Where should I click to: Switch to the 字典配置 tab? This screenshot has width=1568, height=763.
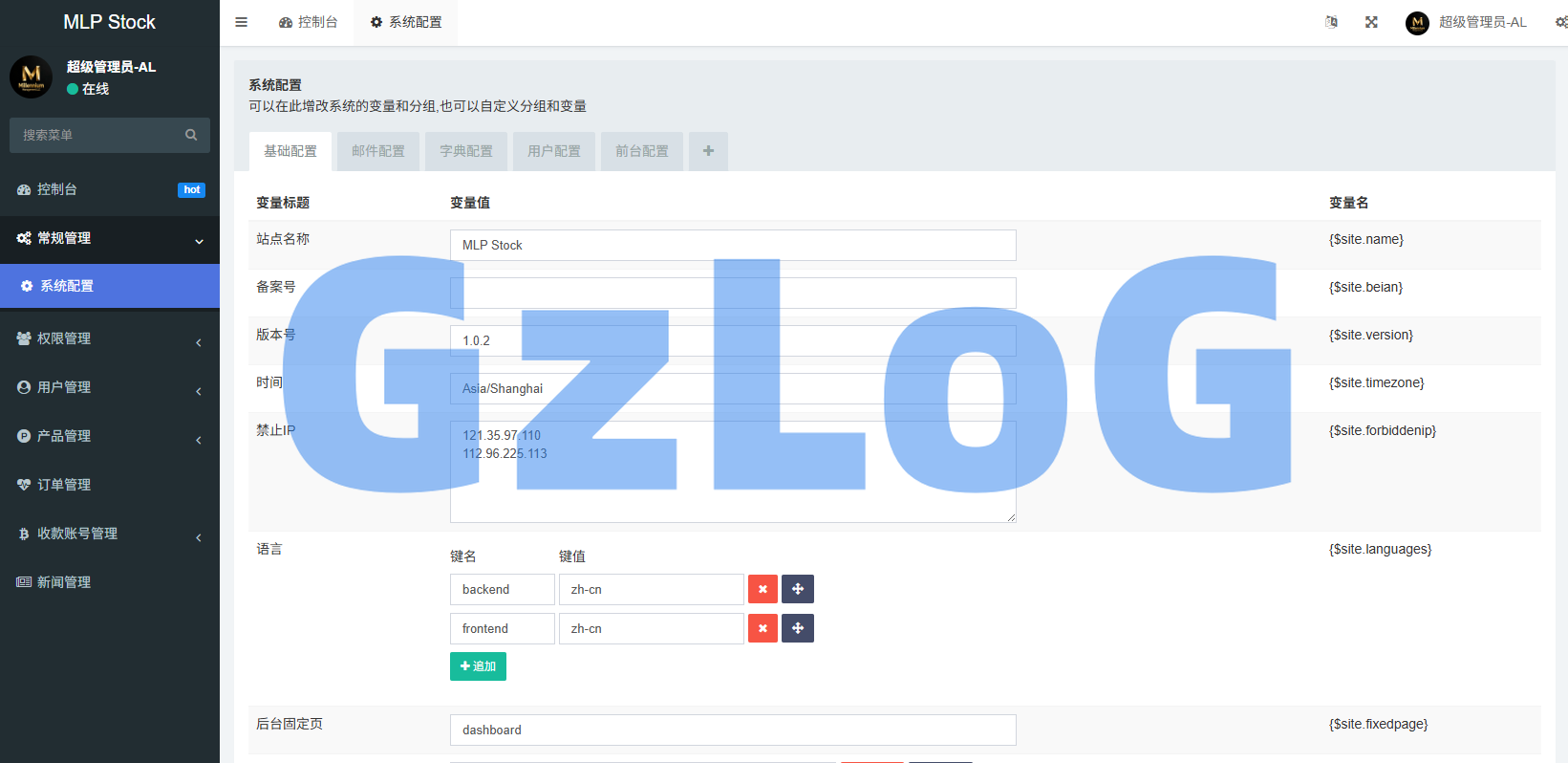click(466, 151)
